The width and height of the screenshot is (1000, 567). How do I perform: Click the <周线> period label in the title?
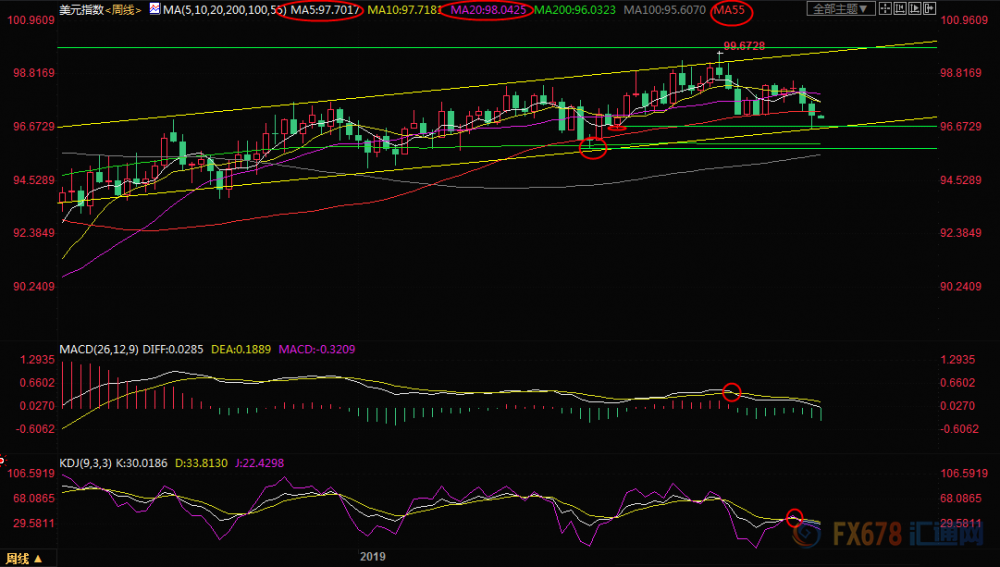[123, 10]
